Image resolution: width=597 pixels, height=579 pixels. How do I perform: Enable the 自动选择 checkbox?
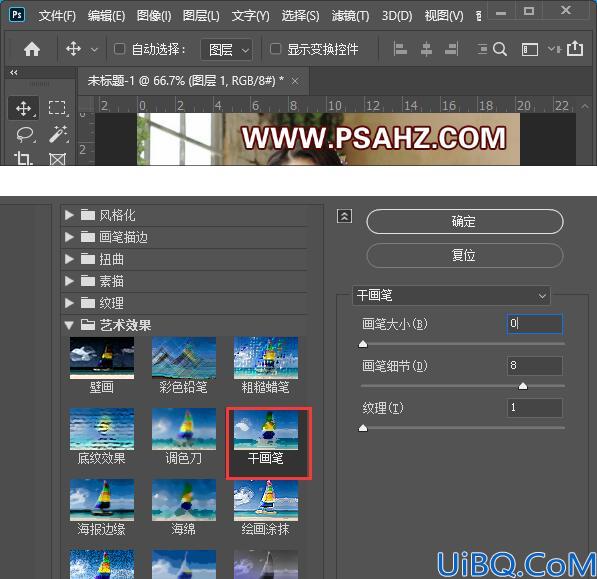[120, 49]
